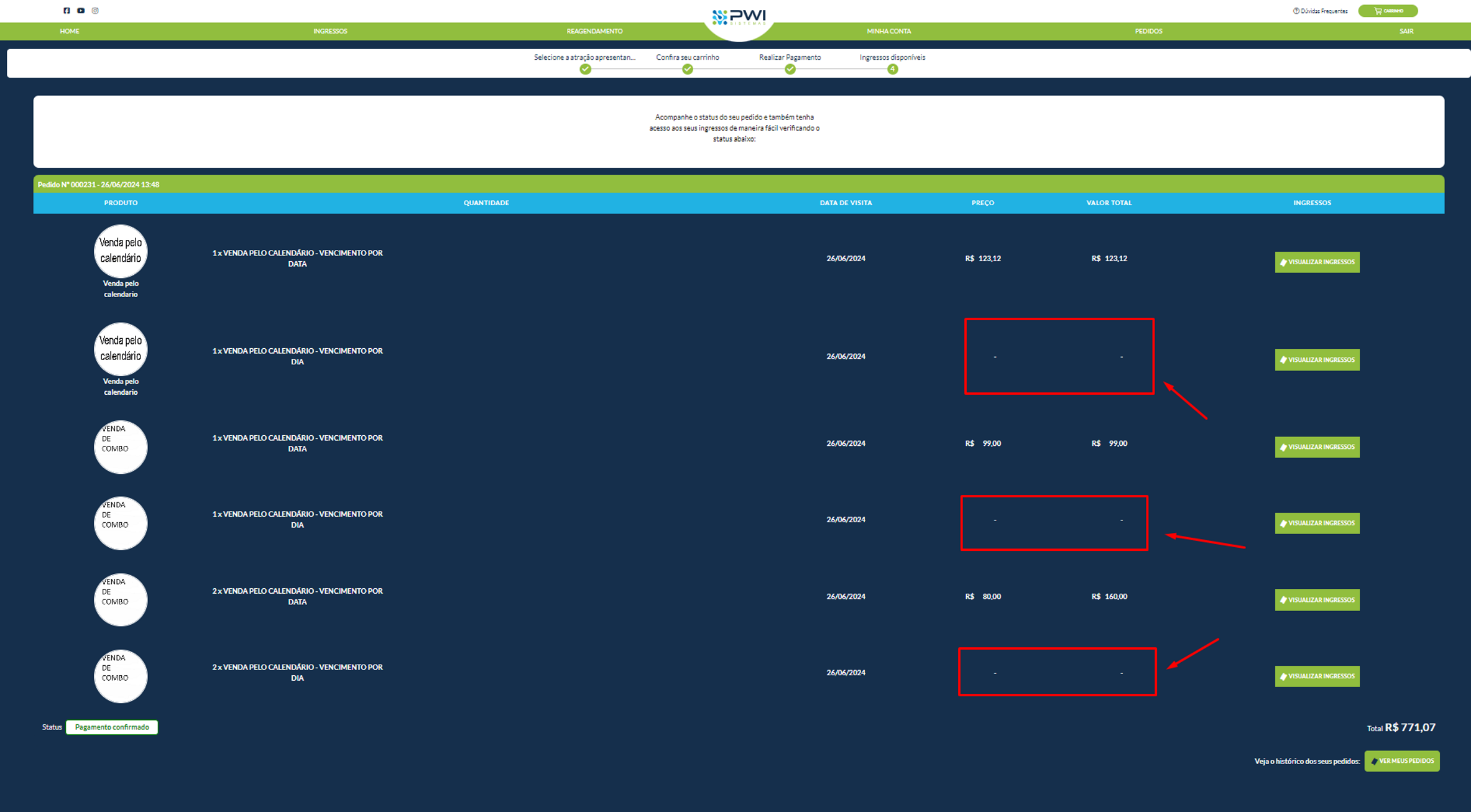Click the 'Realizar Pagamento' step checkmark
Viewport: 1471px width, 812px height.
(790, 69)
